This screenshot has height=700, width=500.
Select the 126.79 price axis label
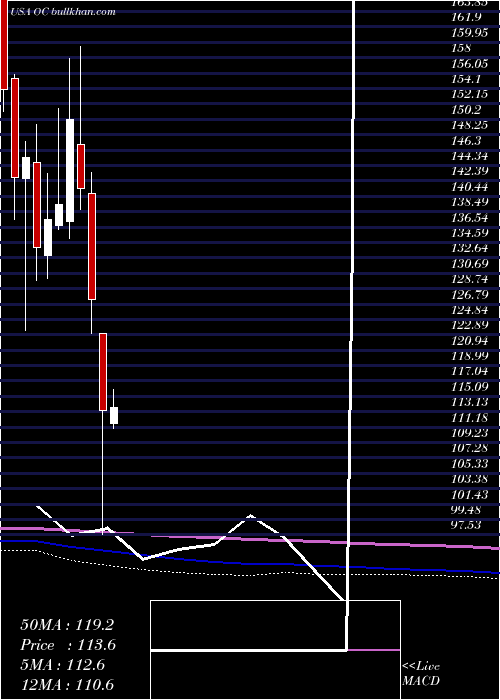click(x=470, y=295)
